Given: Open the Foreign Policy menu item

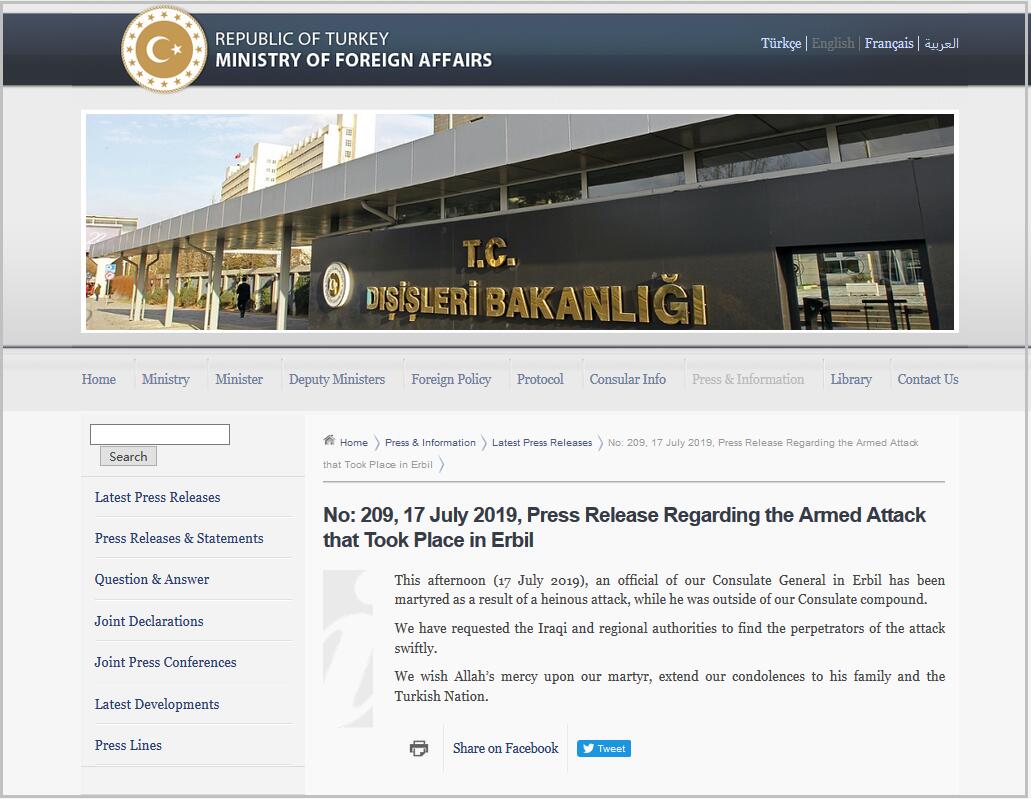Looking at the screenshot, I should 451,379.
